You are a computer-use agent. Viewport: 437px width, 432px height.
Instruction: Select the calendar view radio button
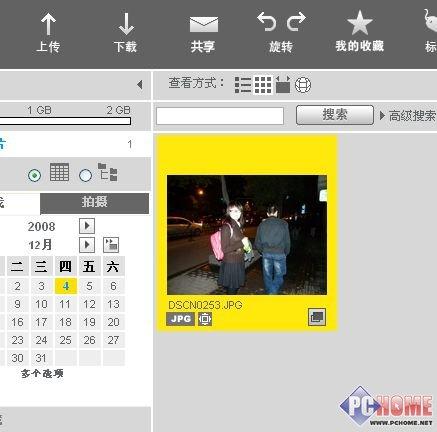(x=35, y=175)
